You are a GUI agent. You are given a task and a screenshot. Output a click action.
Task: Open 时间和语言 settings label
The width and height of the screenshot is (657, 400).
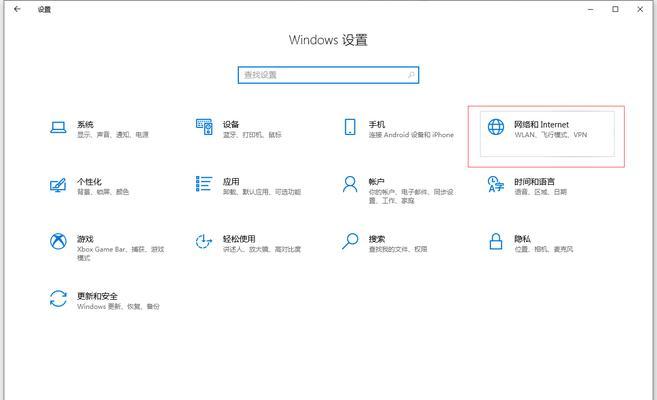(x=534, y=181)
